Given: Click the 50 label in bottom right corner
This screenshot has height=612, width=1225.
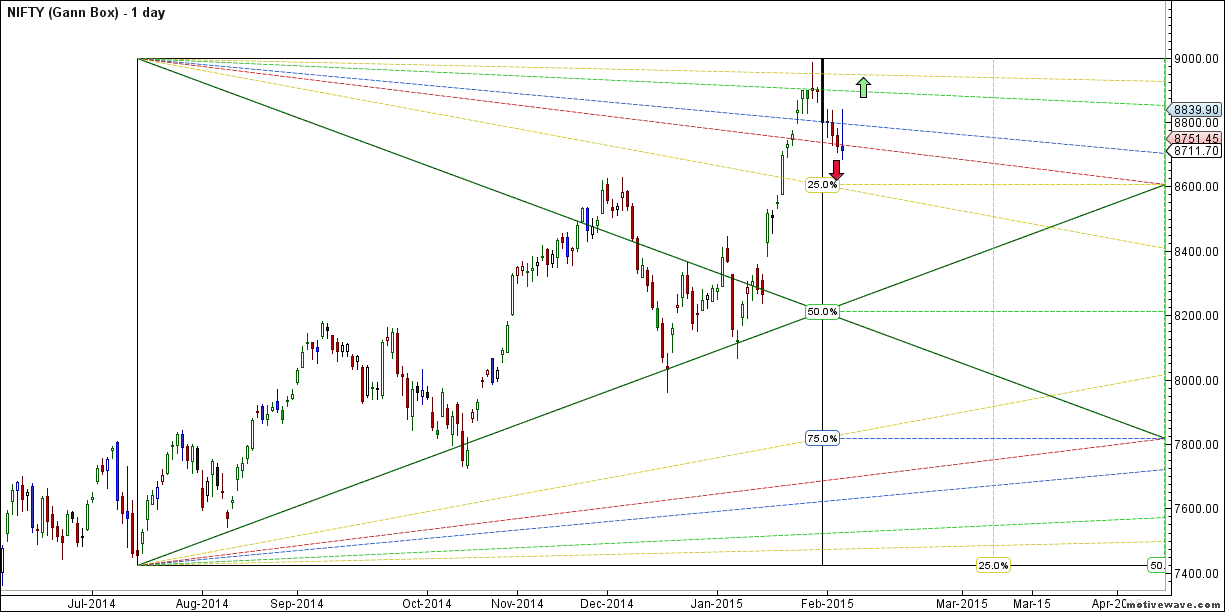Looking at the screenshot, I should tap(1156, 565).
